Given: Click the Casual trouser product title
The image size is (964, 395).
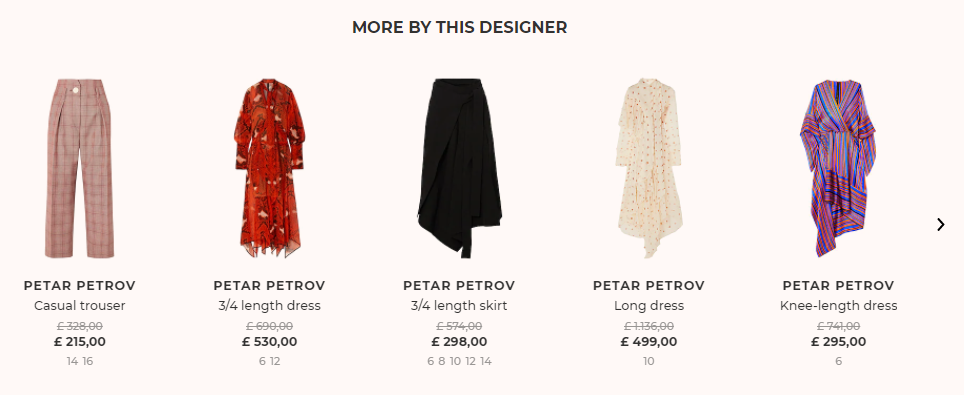Looking at the screenshot, I should coord(80,306).
